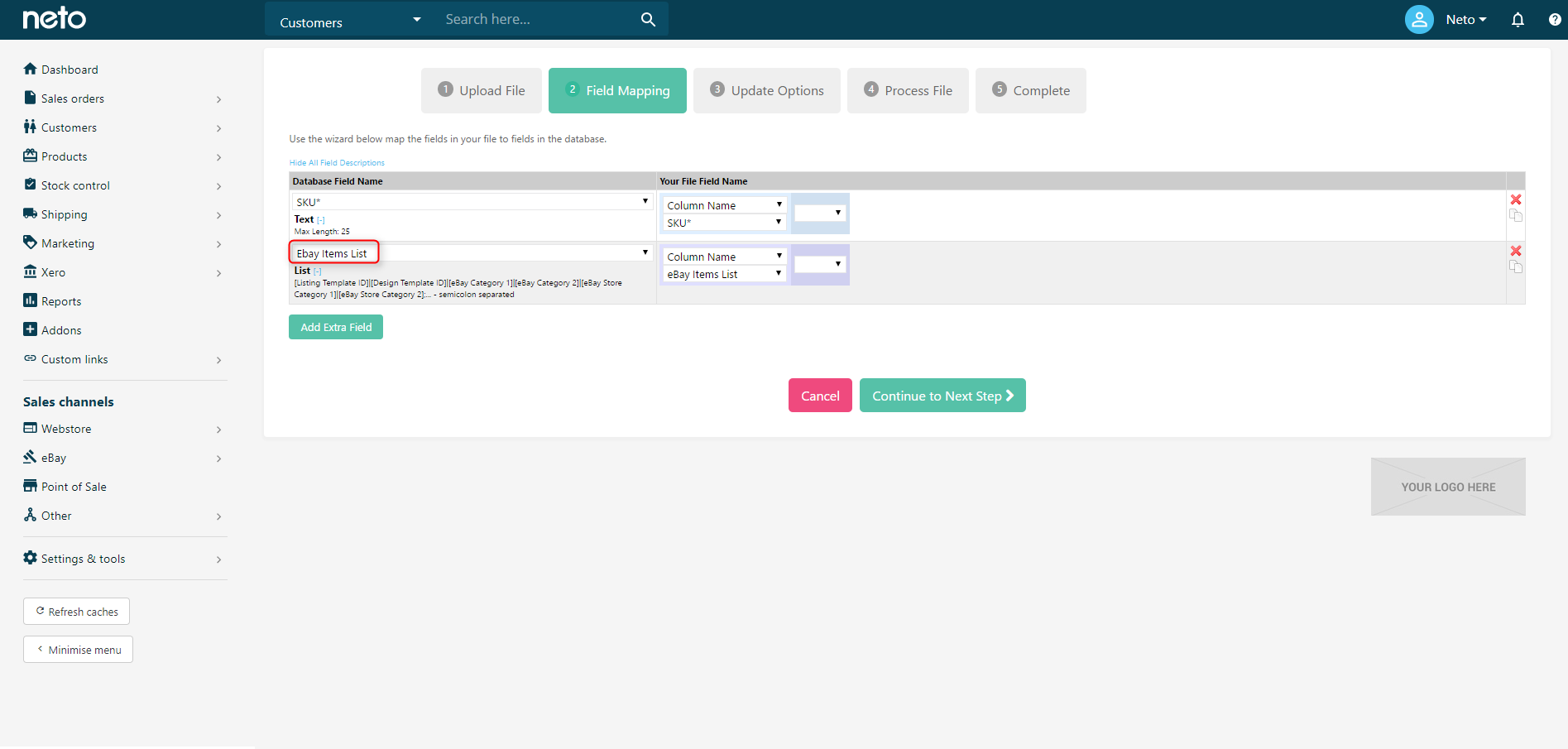Image resolution: width=1568 pixels, height=749 pixels.
Task: Click the Xero bank icon
Action: tap(31, 271)
